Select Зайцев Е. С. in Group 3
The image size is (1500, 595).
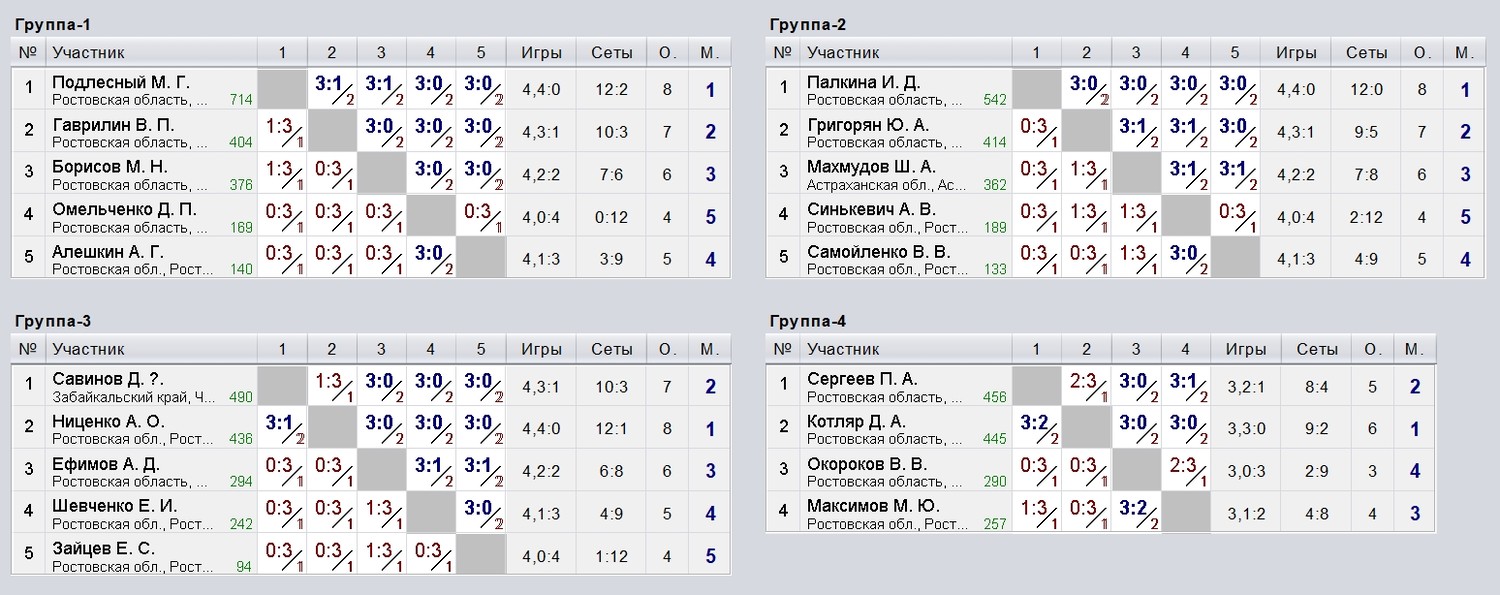pyautogui.click(x=103, y=548)
